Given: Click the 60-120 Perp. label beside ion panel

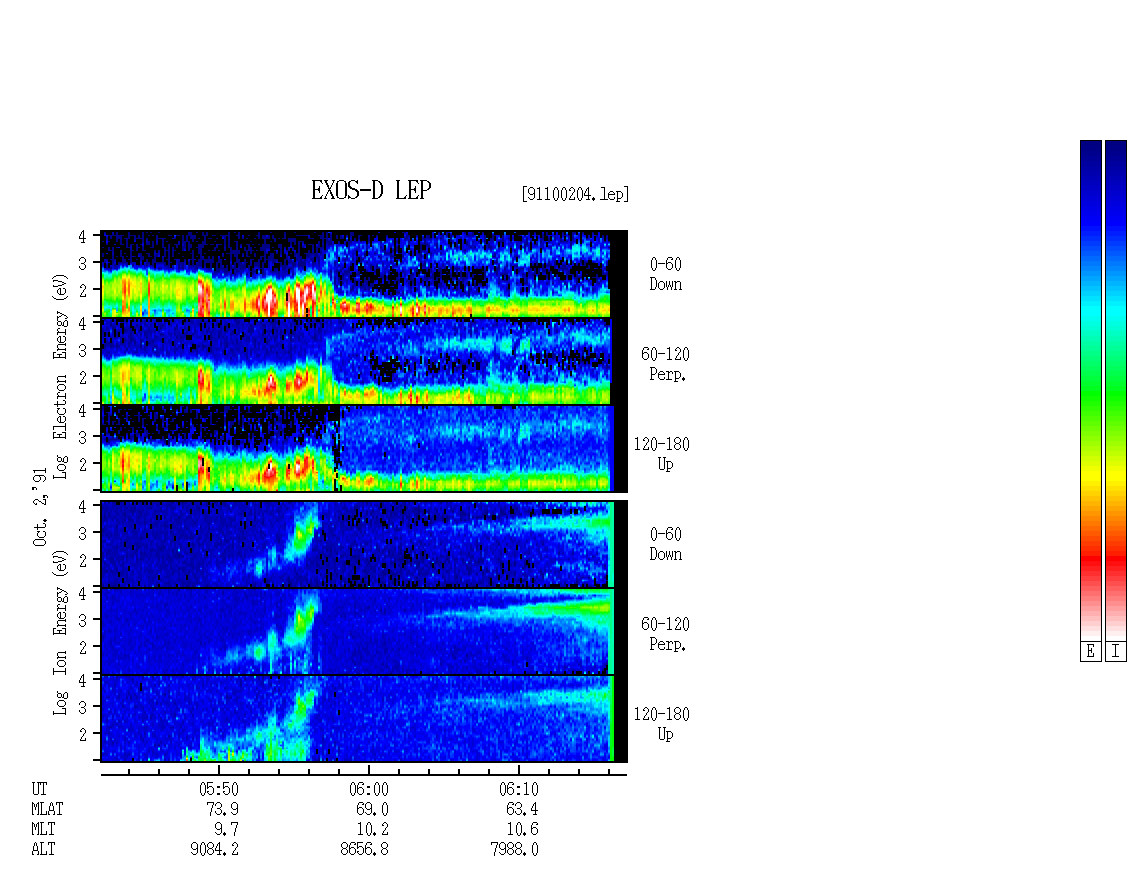Looking at the screenshot, I should coord(665,634).
